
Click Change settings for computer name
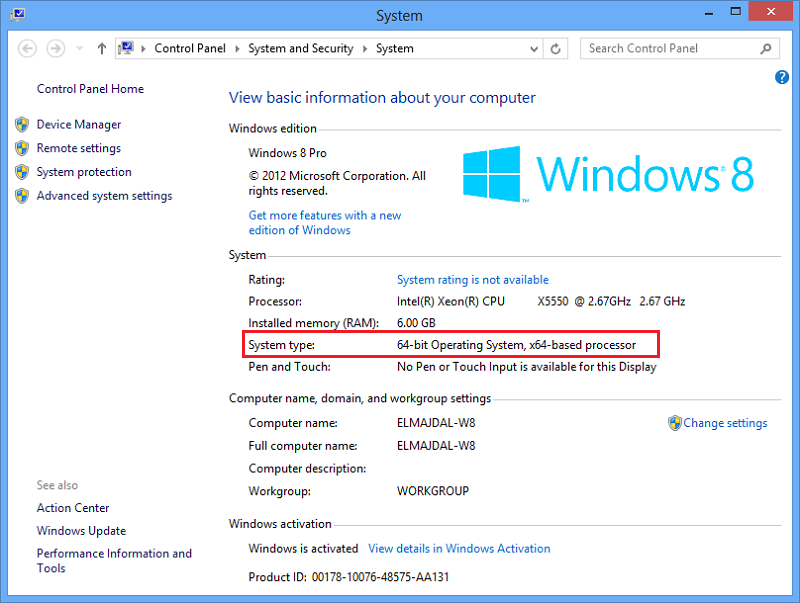tap(724, 423)
